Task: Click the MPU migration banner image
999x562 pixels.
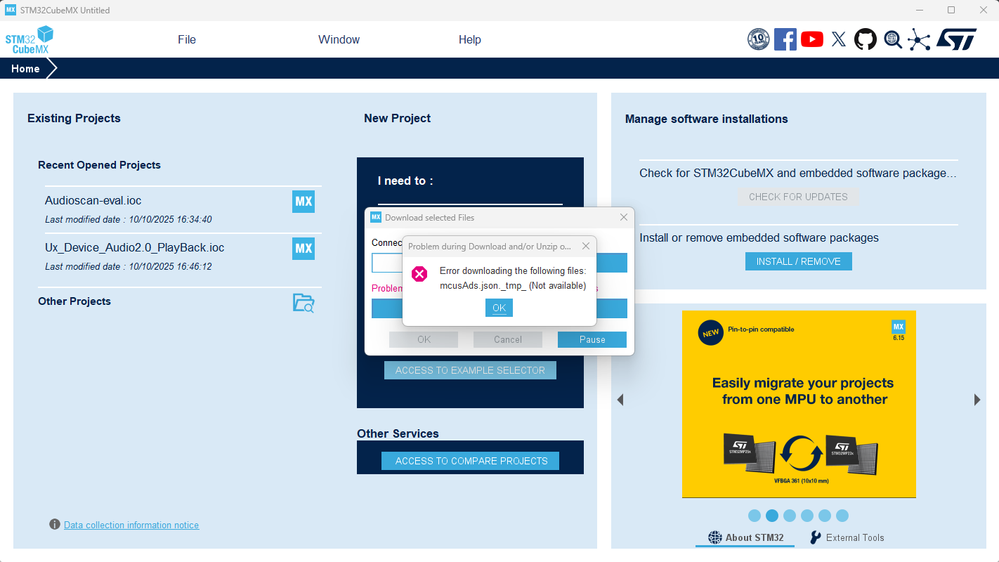Action: click(799, 404)
